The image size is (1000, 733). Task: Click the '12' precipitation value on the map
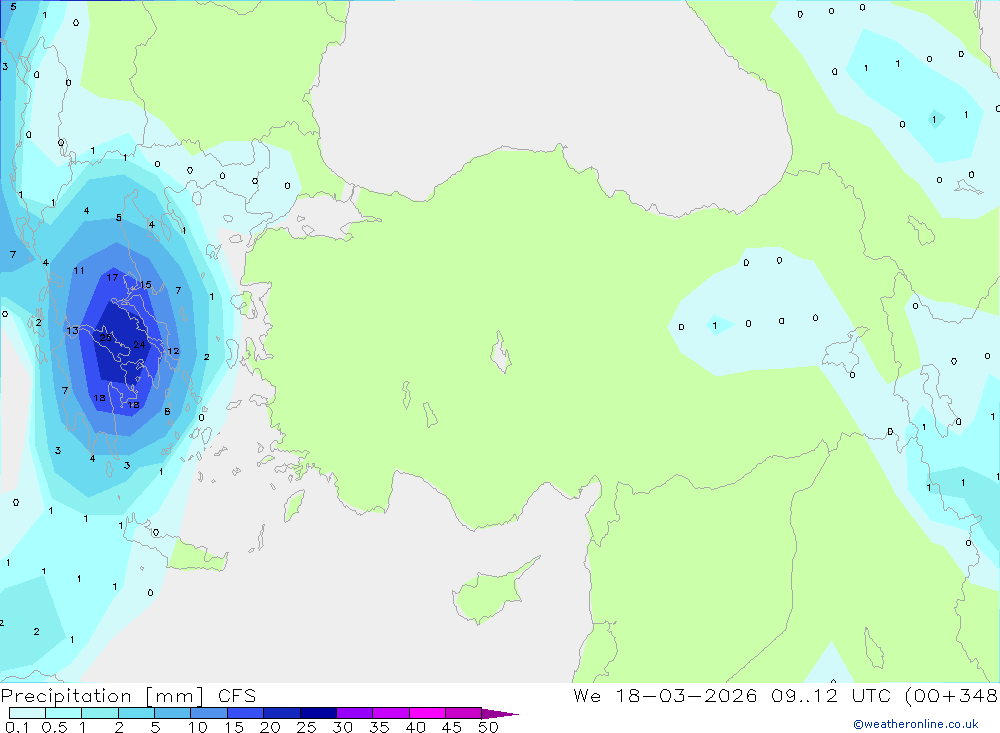point(173,351)
